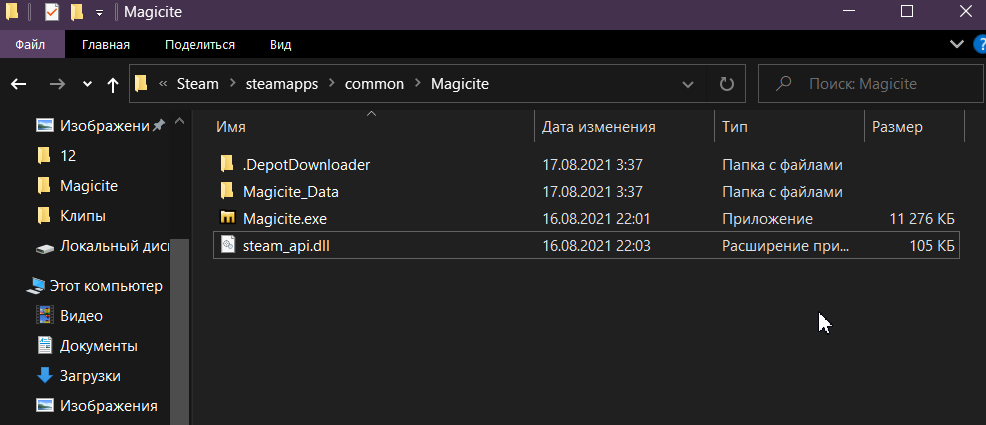Switch to the Поделиться ribbon tab
This screenshot has height=425, width=986.
[x=200, y=45]
